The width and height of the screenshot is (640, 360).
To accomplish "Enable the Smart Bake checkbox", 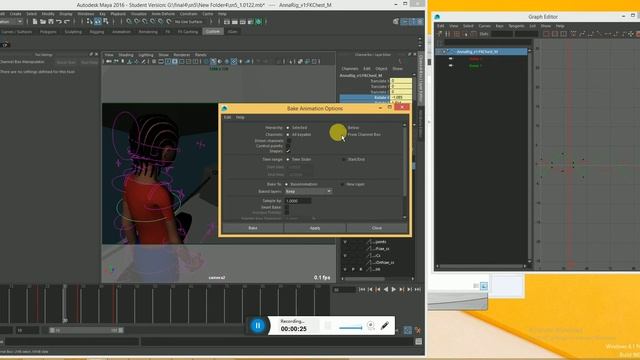I will (287, 207).
